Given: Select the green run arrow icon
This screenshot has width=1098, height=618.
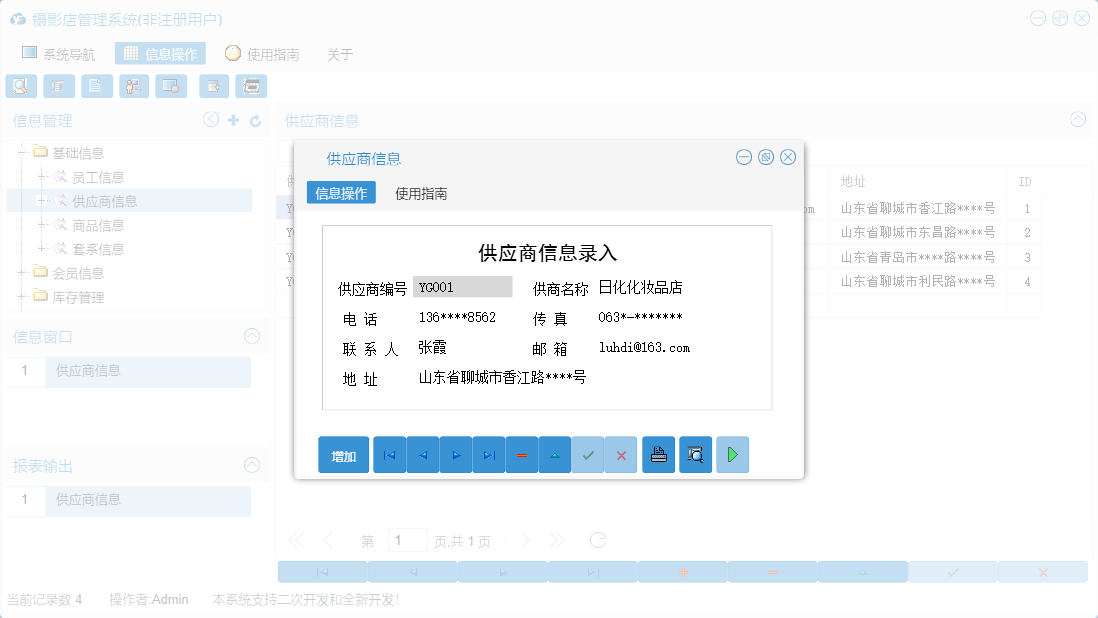Looking at the screenshot, I should tap(732, 454).
